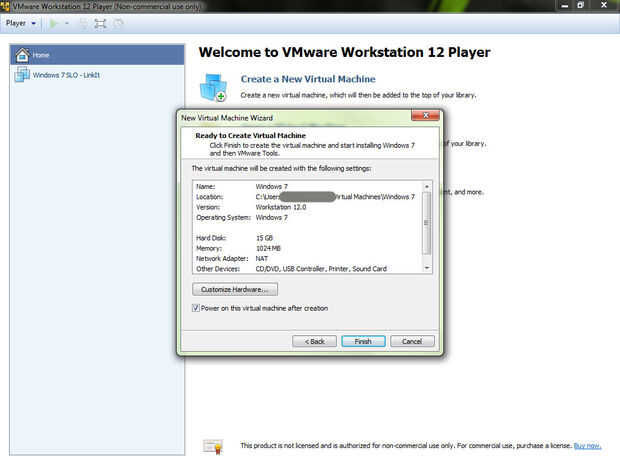Restore down the VMware Player window
Screen dimensions: 620x465
[580, 6]
